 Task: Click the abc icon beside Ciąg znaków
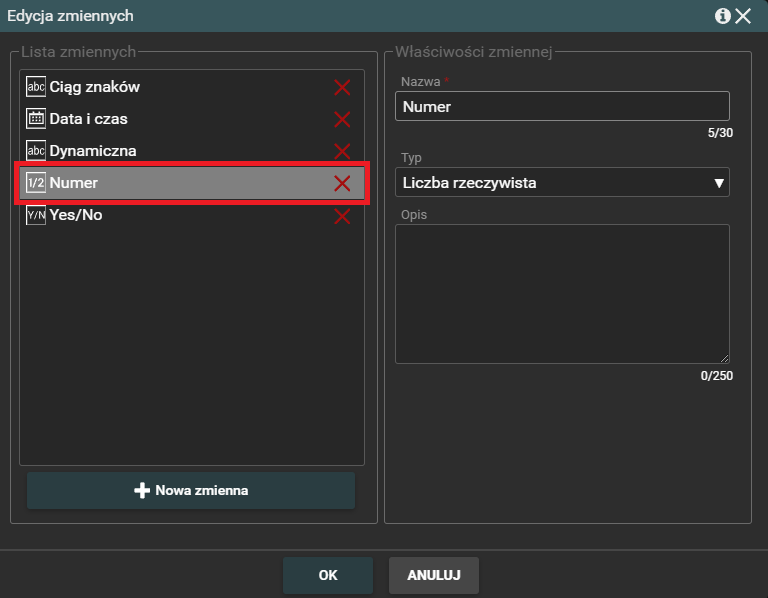point(36,87)
